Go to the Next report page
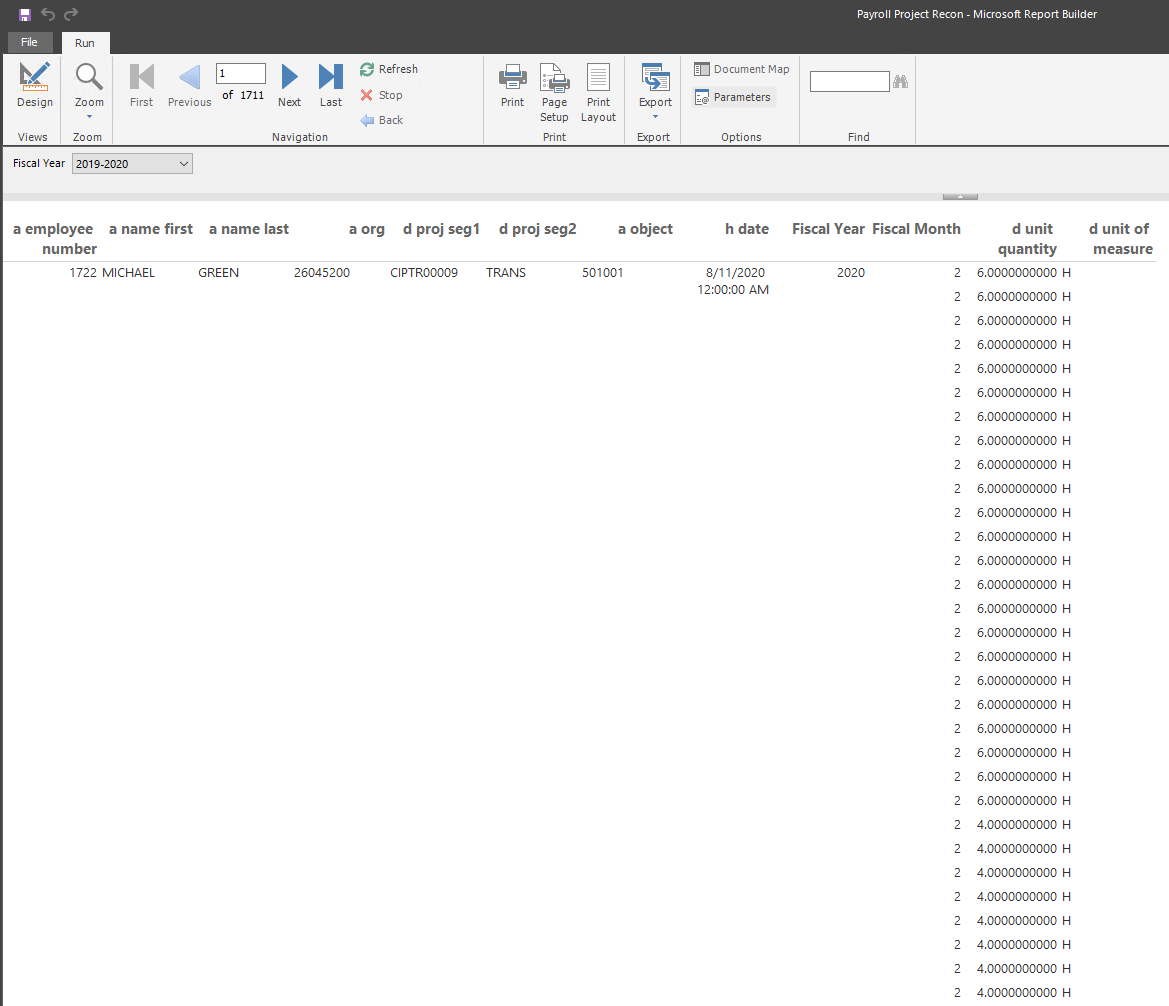This screenshot has height=1006, width=1169. (x=289, y=85)
